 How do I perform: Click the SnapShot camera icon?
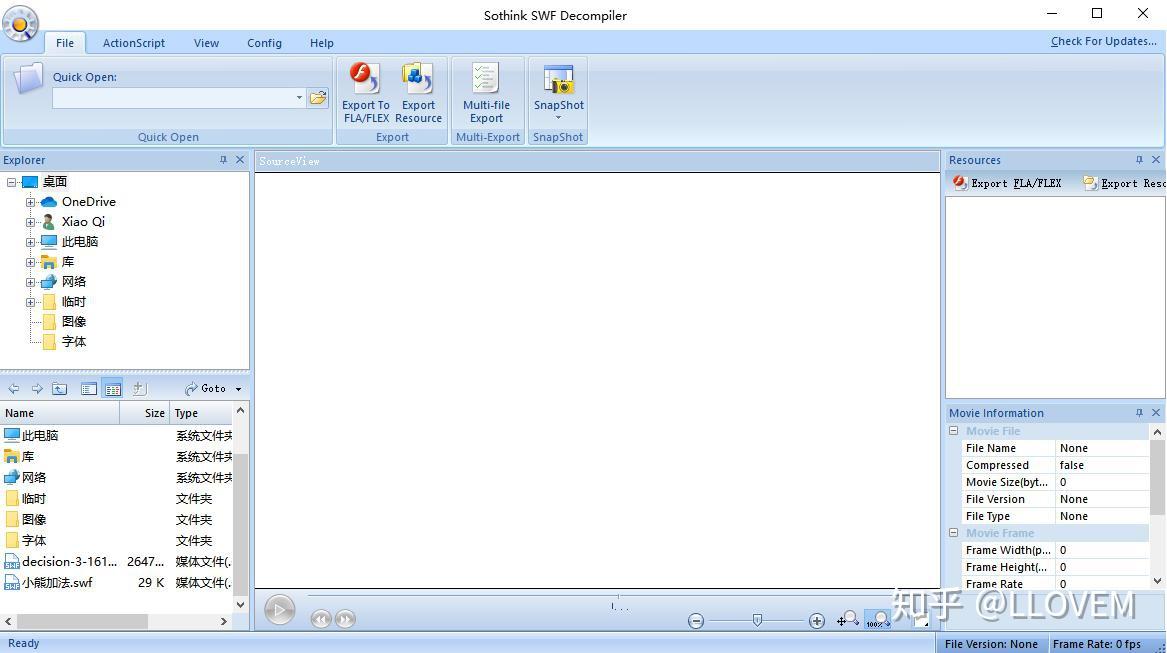[558, 79]
